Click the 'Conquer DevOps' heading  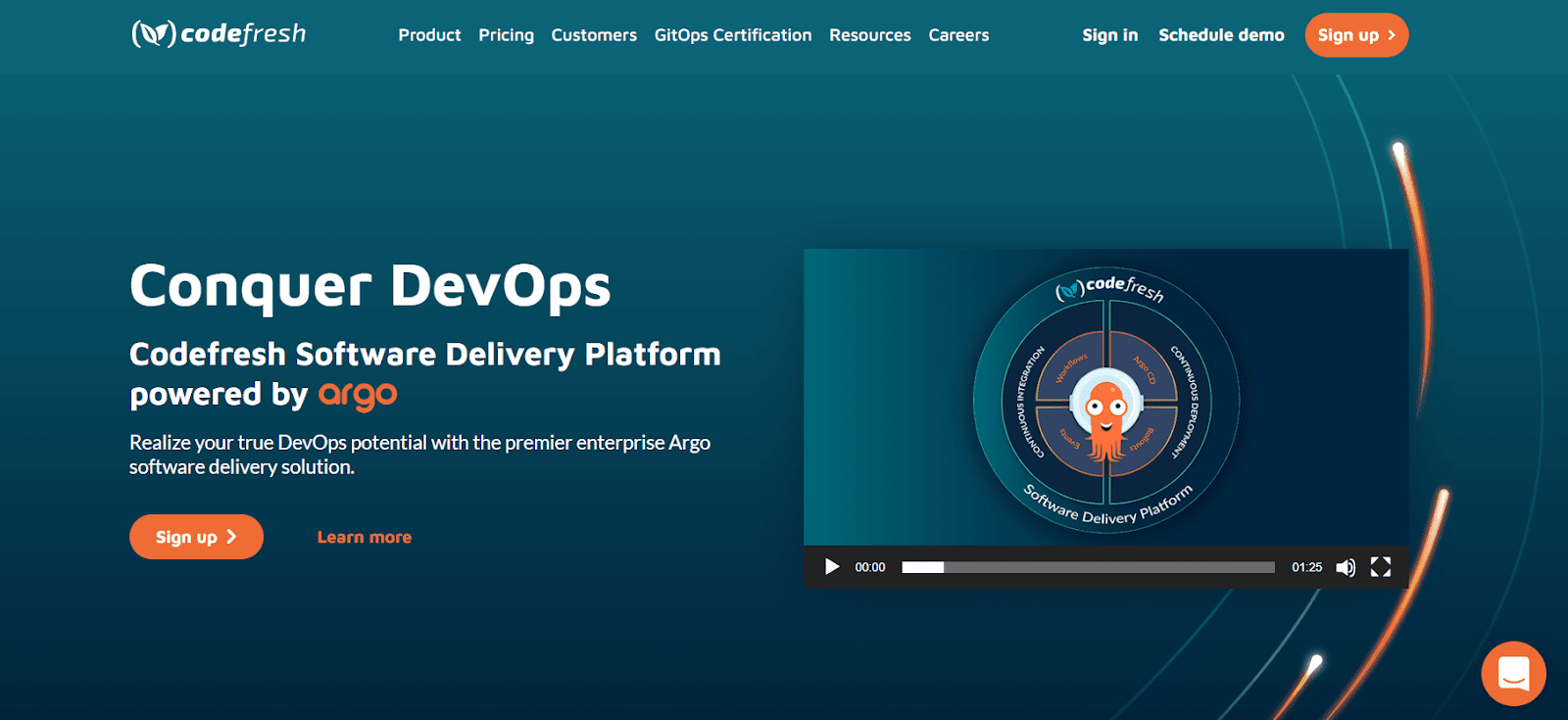pyautogui.click(x=370, y=286)
